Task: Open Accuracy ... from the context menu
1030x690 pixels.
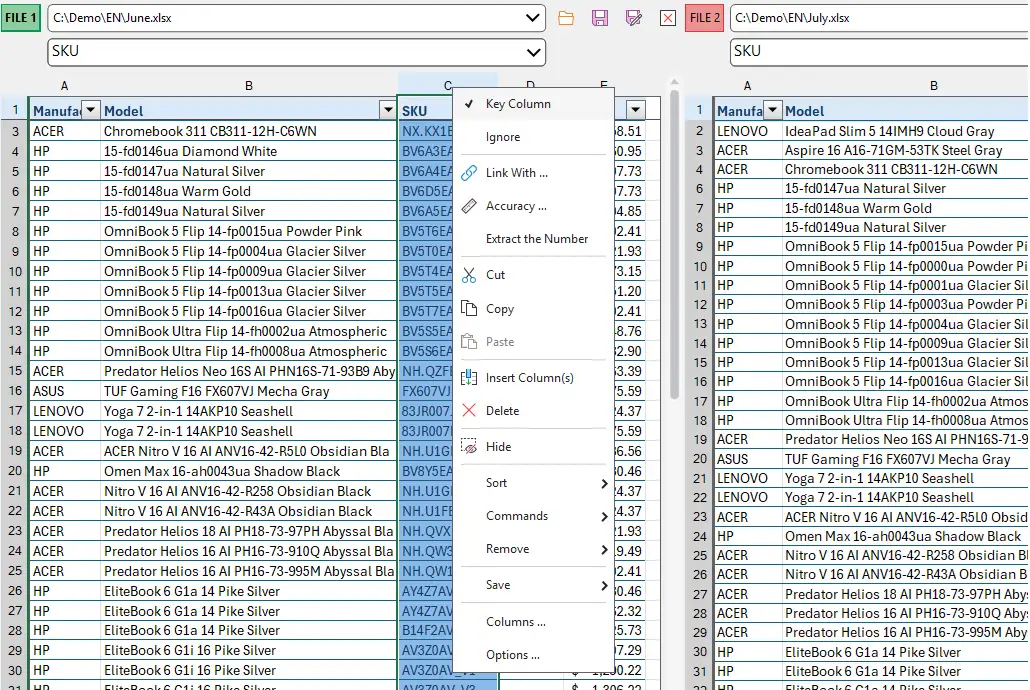Action: coord(533,206)
